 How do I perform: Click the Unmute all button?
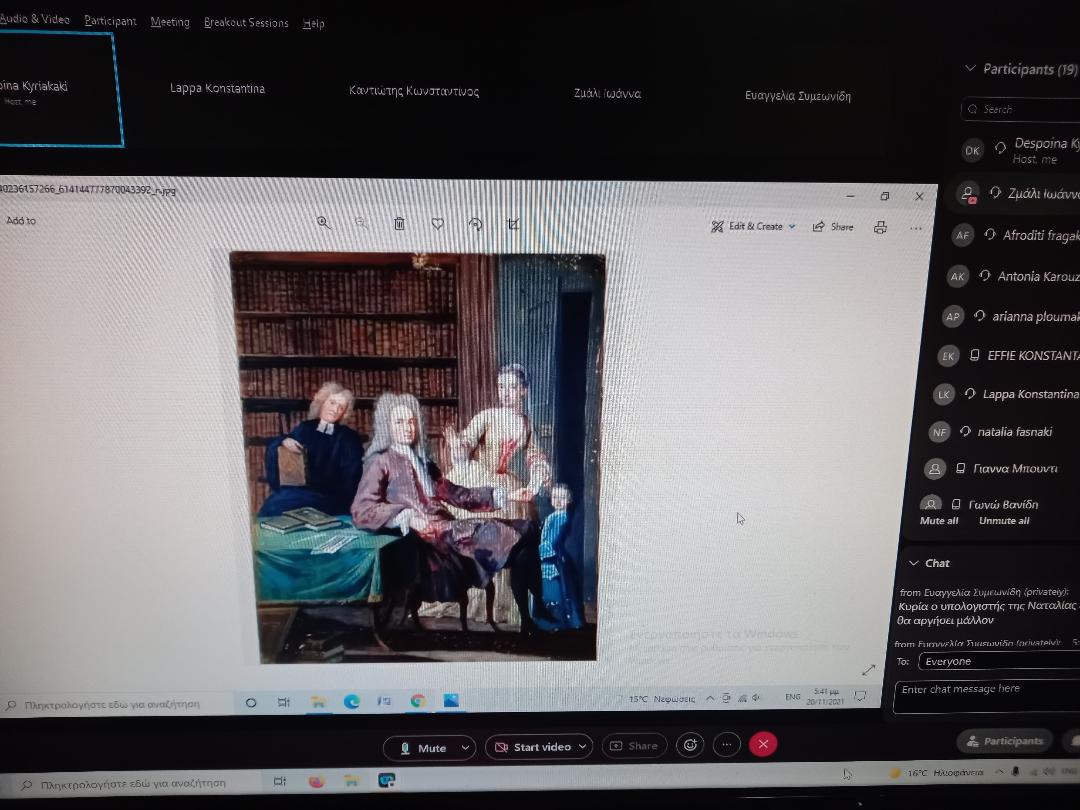pos(1004,521)
